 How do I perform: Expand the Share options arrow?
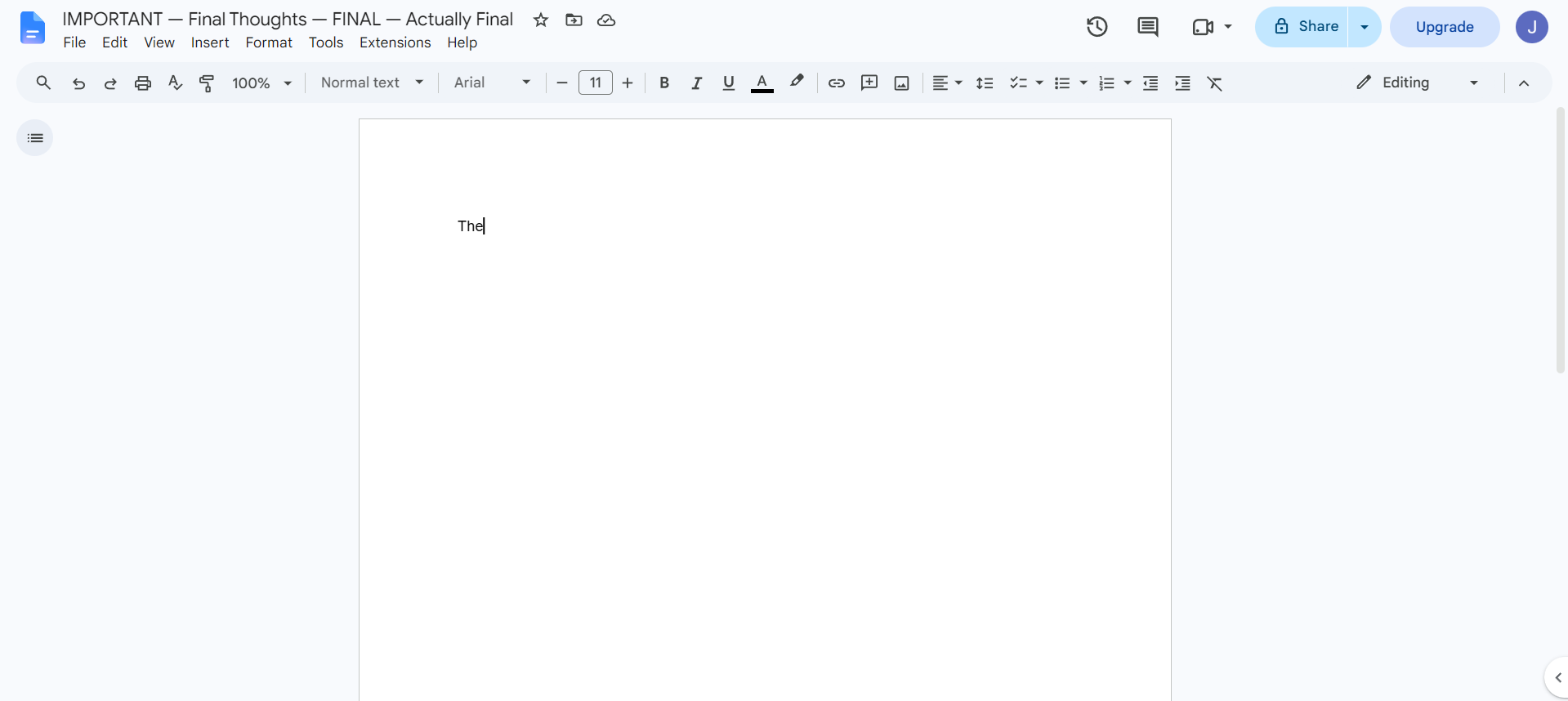point(1365,27)
